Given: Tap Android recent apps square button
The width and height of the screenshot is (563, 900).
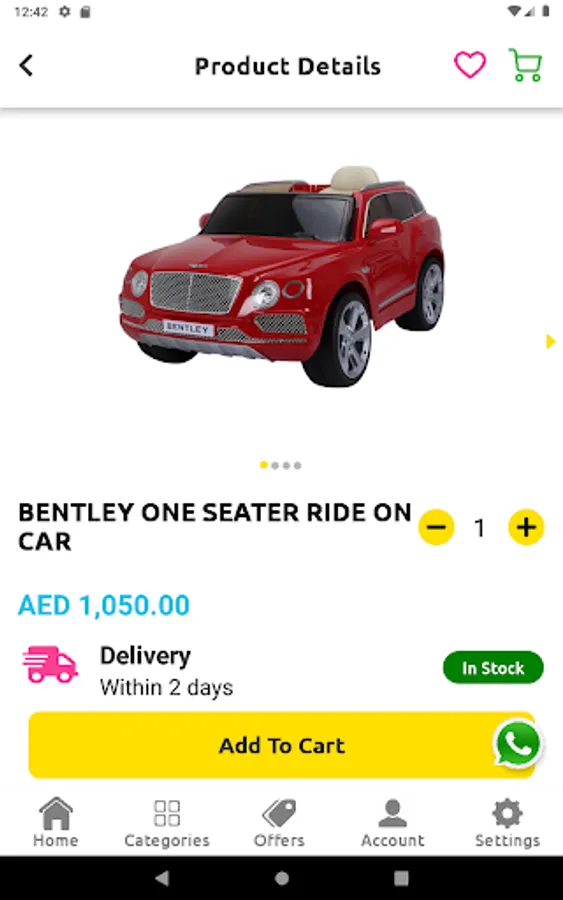Looking at the screenshot, I should [401, 878].
